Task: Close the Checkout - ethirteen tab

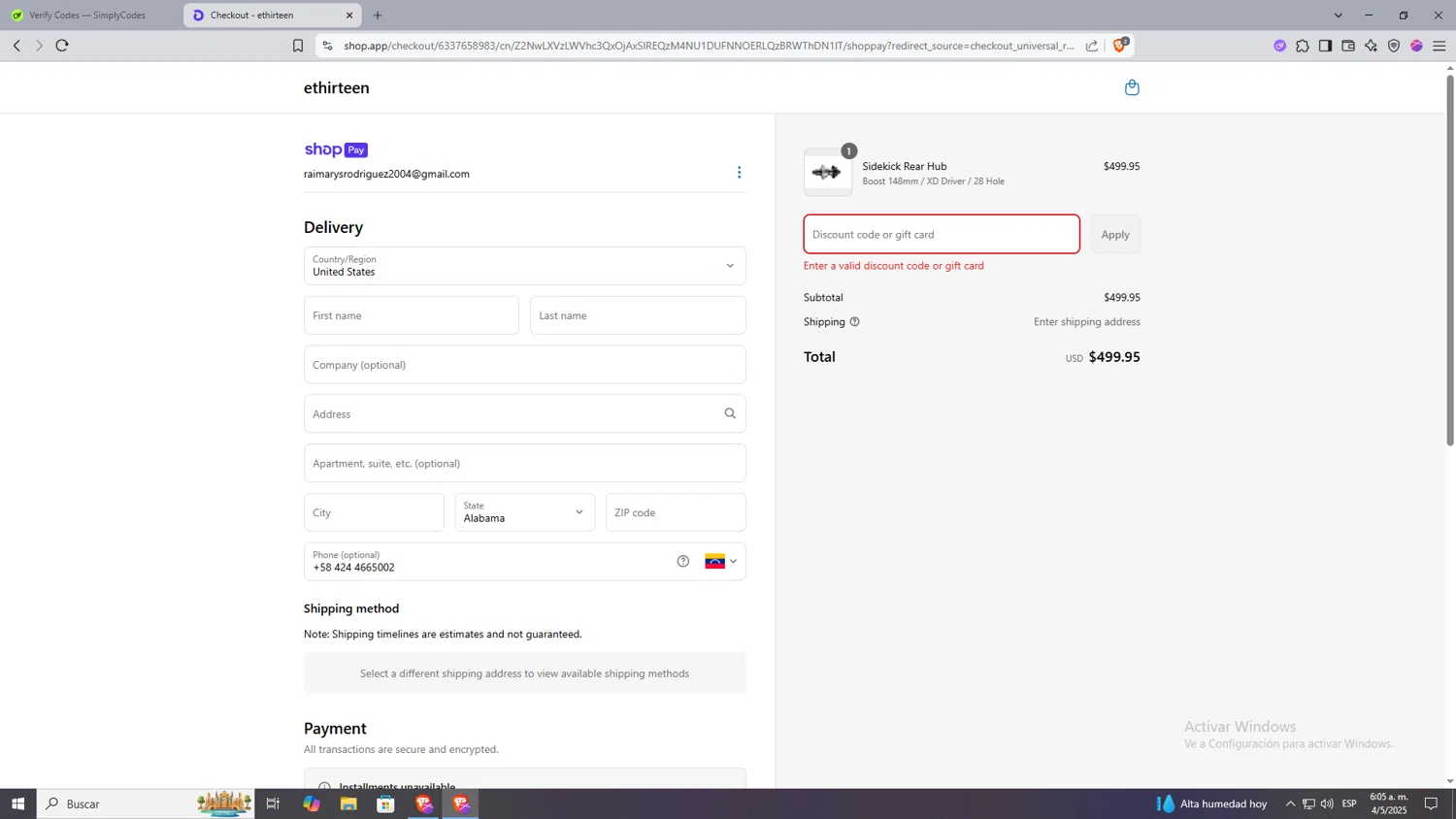Action: 349,16
